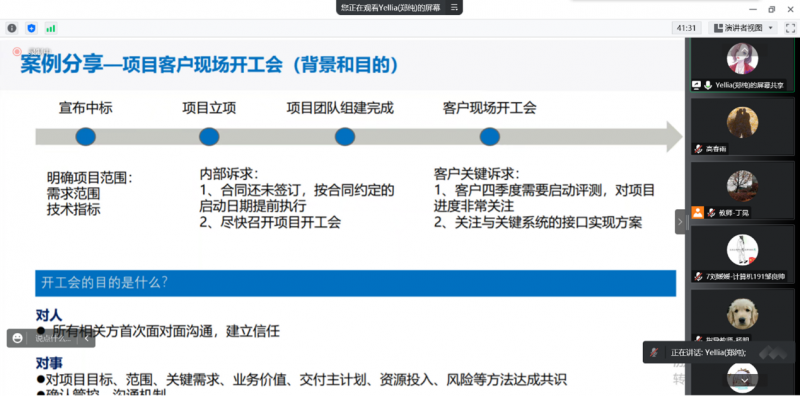The height and width of the screenshot is (396, 800).
Task: Click the 41:31 meeting timer
Action: pos(686,28)
